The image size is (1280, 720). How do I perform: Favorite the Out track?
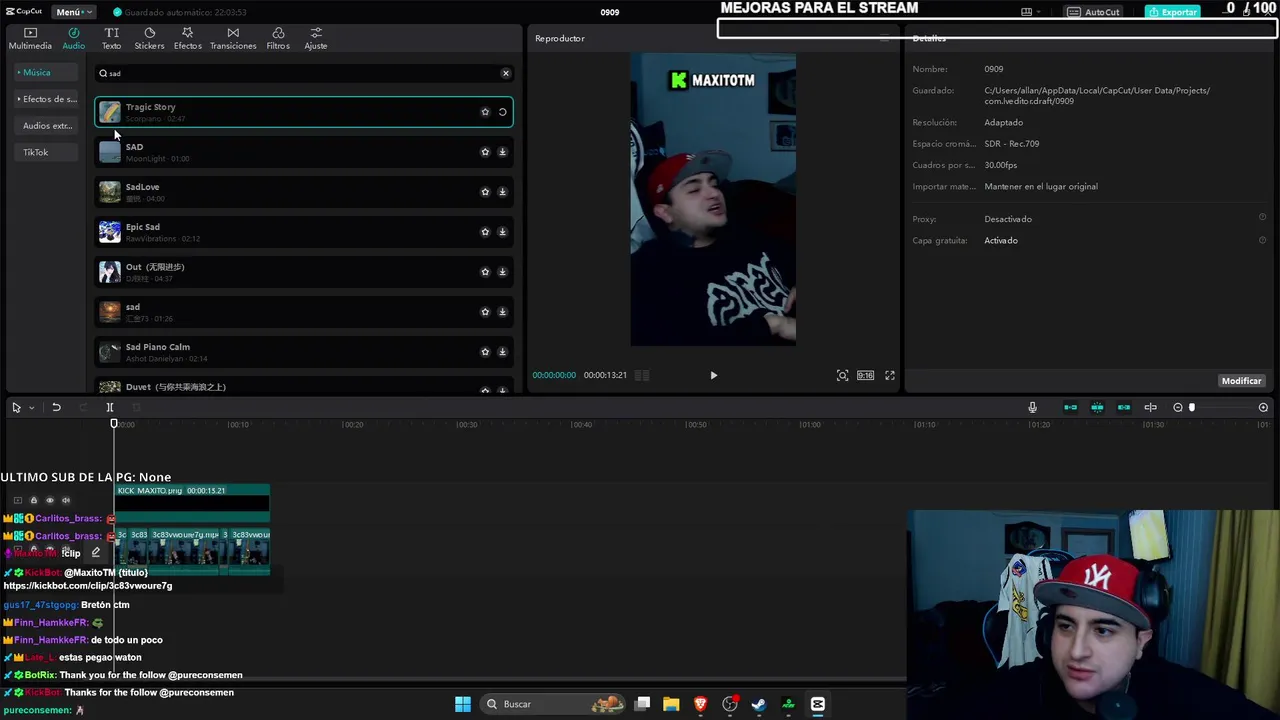click(x=485, y=272)
